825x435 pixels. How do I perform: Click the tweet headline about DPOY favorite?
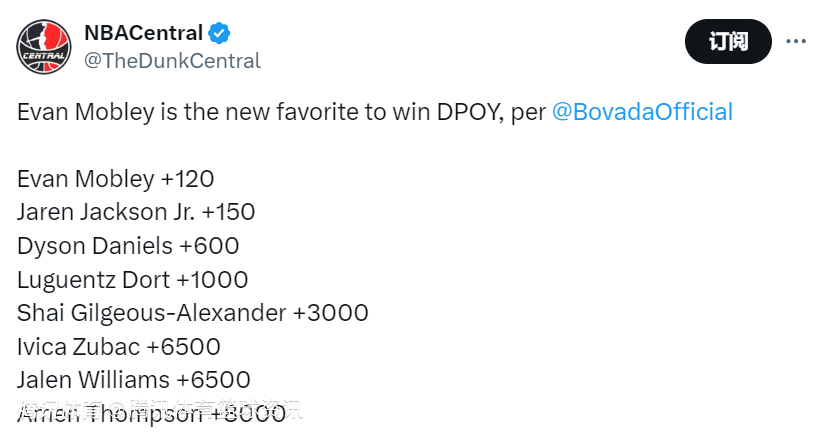click(280, 112)
